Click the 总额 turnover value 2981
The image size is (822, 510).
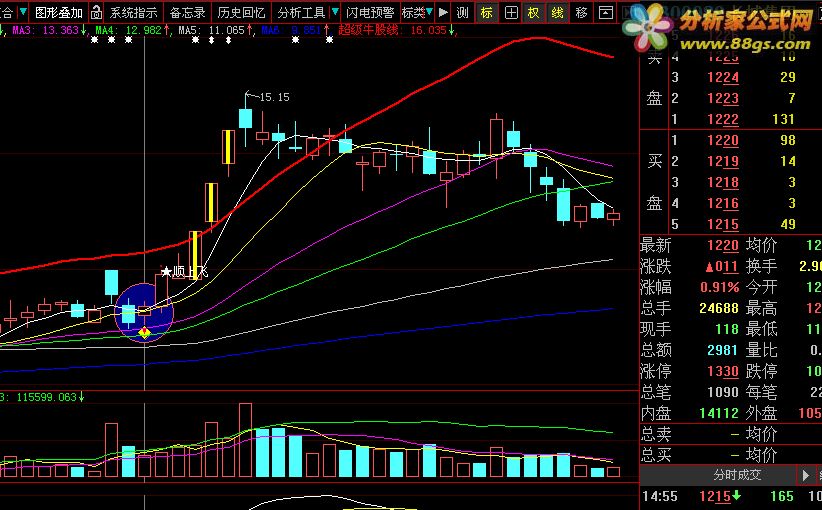(723, 350)
